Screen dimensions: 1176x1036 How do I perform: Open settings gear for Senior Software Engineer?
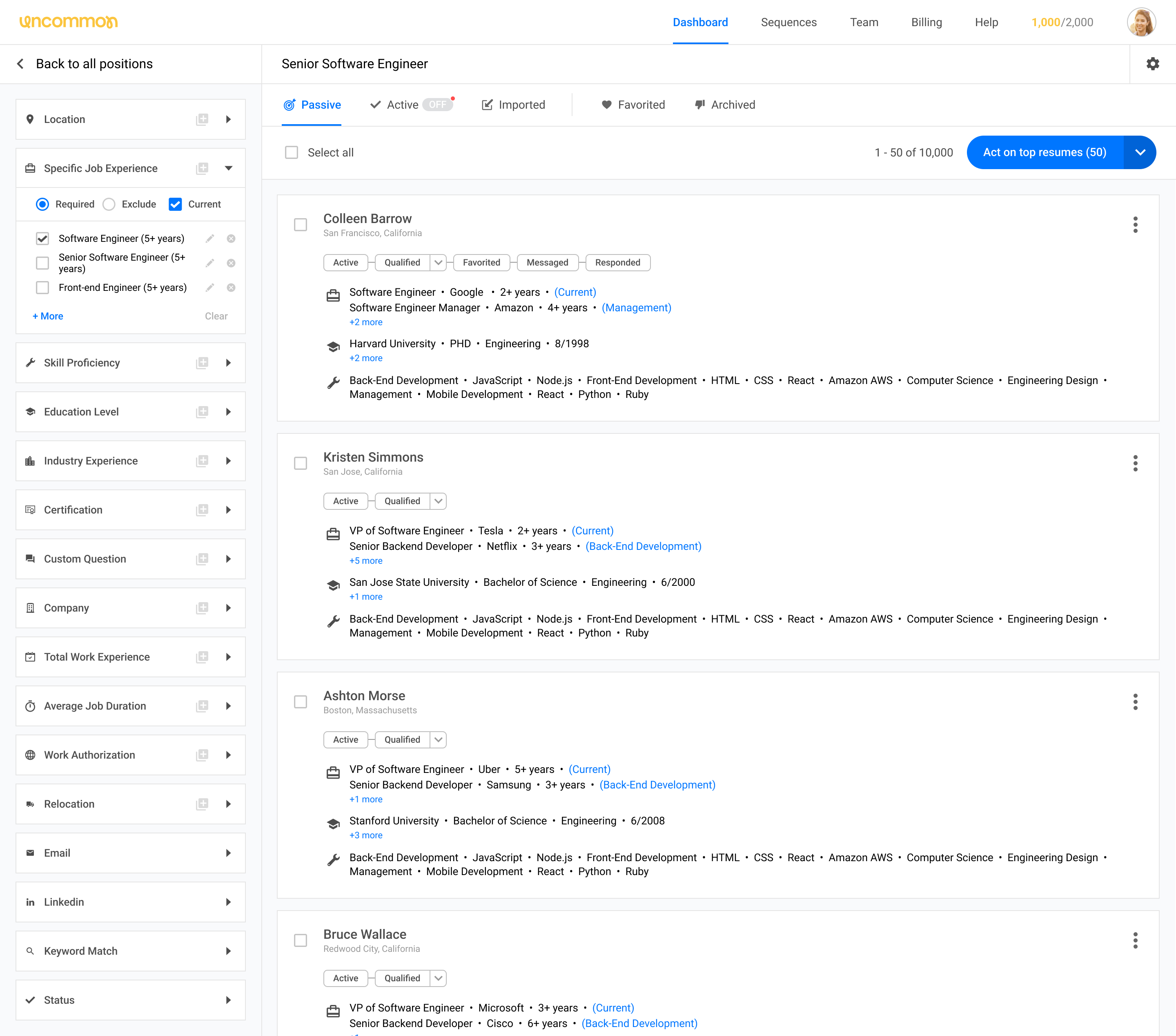pyautogui.click(x=1152, y=64)
